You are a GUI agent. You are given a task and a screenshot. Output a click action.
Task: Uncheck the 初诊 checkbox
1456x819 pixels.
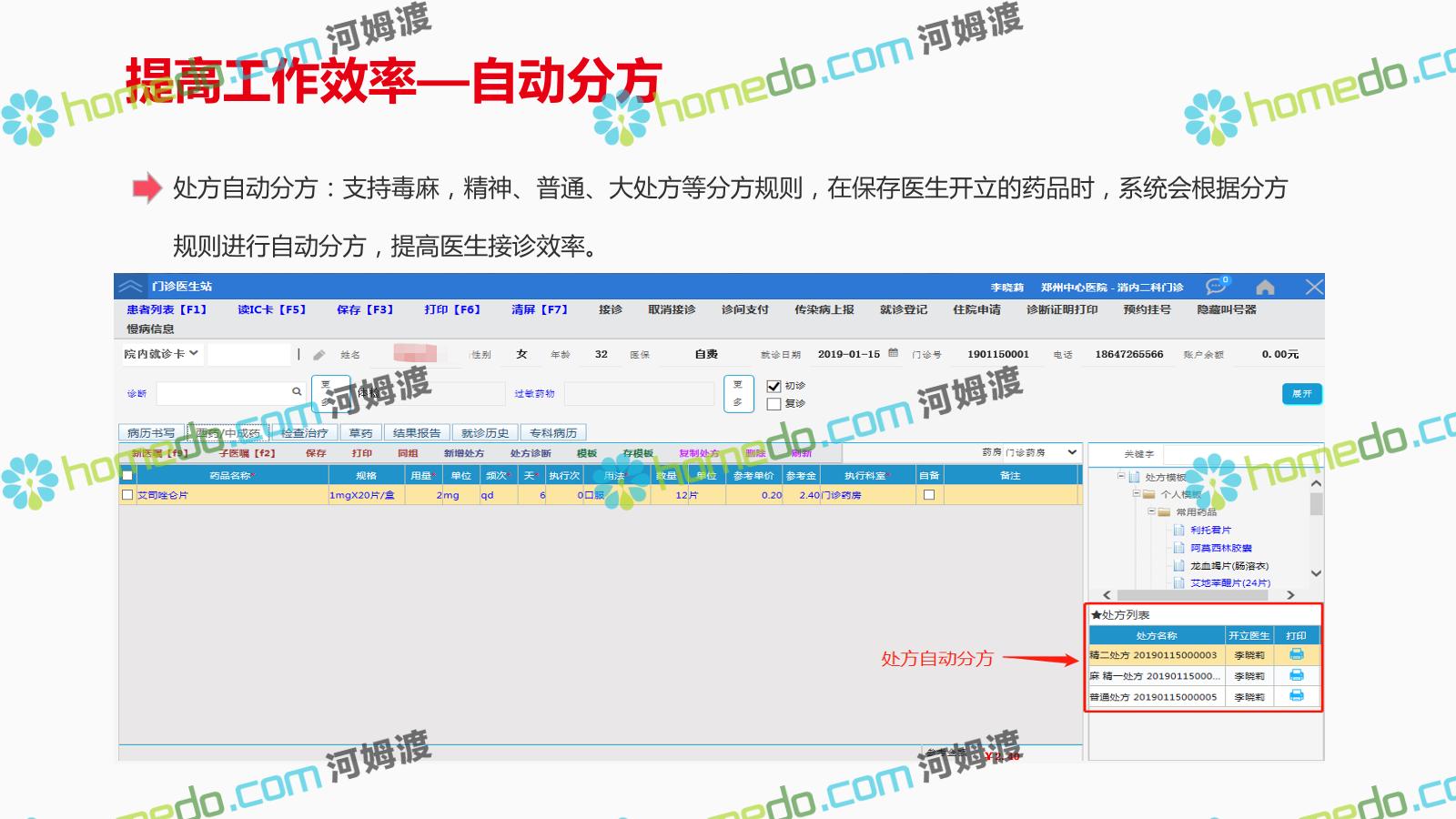click(773, 386)
